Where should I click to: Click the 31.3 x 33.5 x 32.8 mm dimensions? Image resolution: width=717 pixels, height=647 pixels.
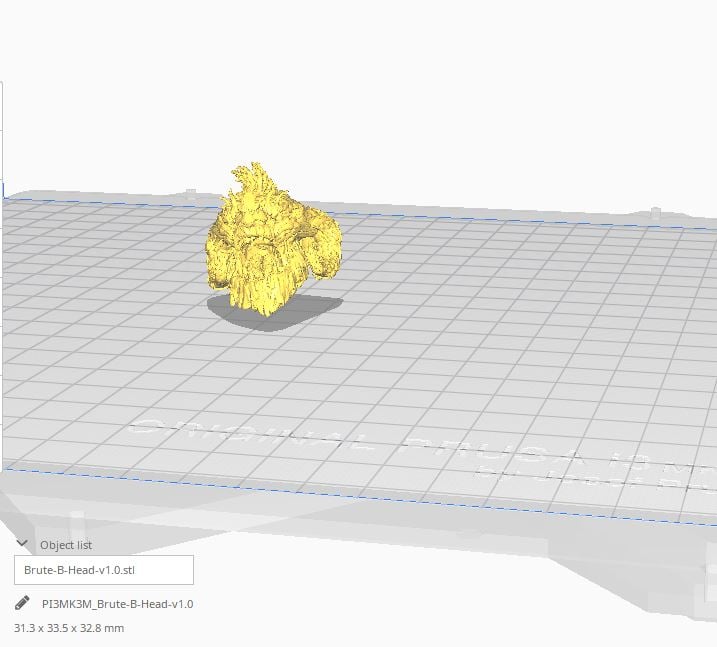tap(69, 628)
